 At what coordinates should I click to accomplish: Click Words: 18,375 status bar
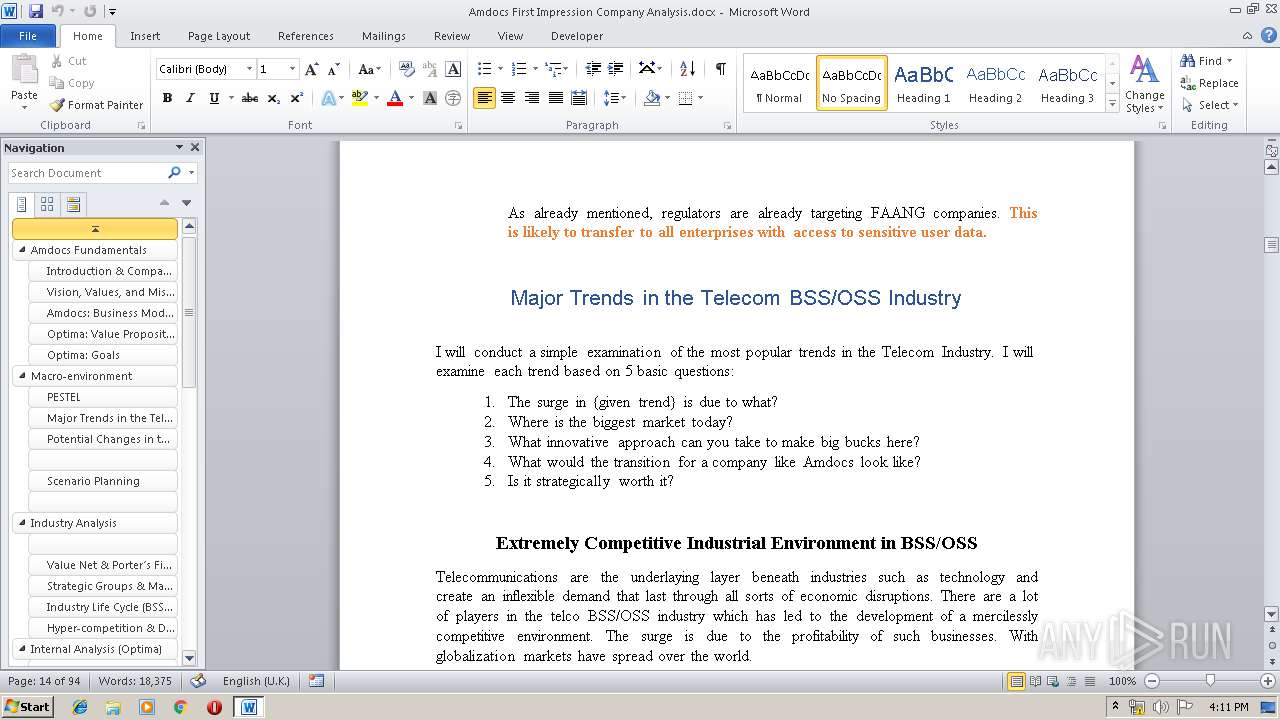(135, 681)
